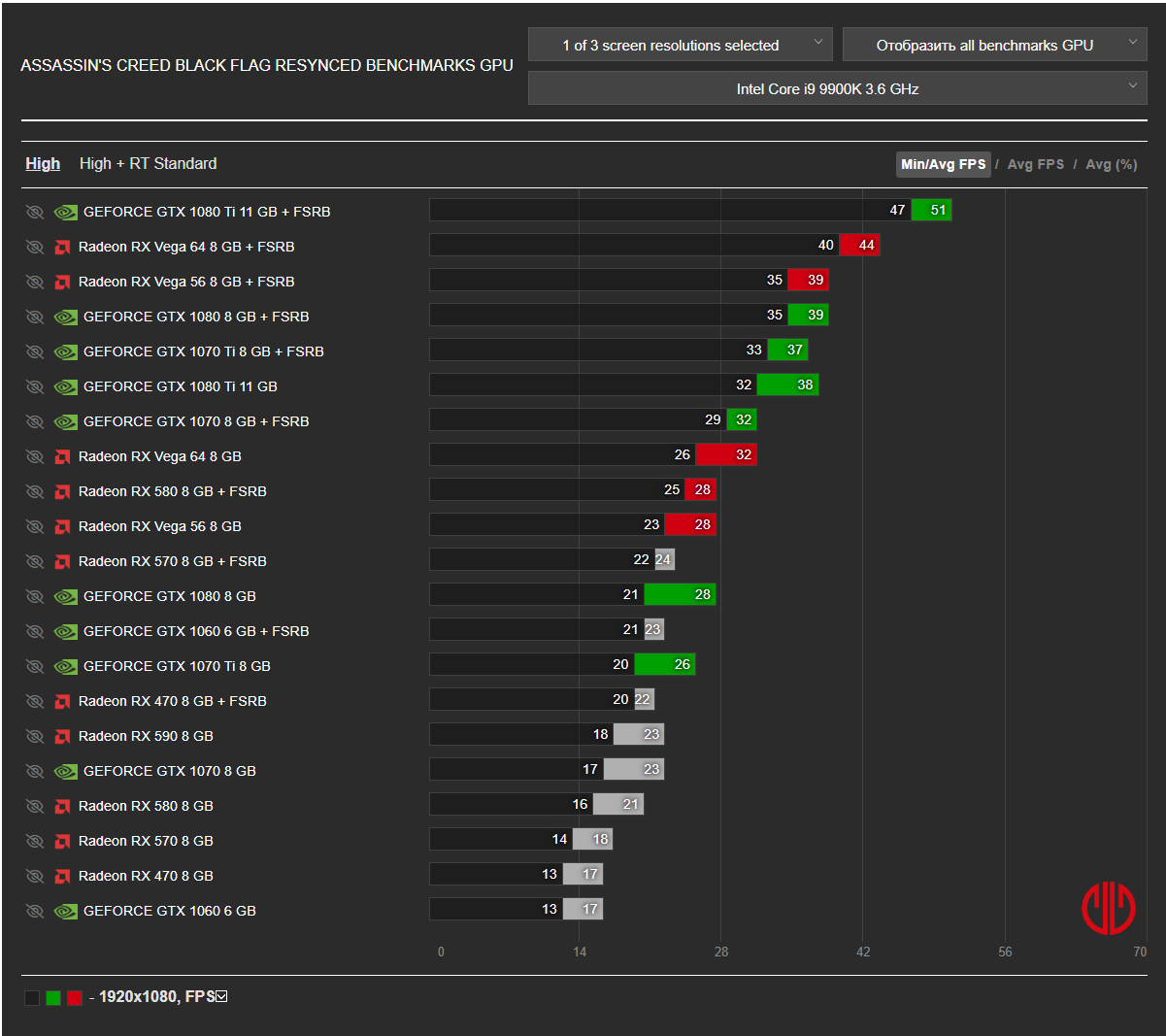The image size is (1166, 1036).
Task: Hide Radeon RX 470 8 GB + FSRB via eye icon
Action: tap(35, 701)
